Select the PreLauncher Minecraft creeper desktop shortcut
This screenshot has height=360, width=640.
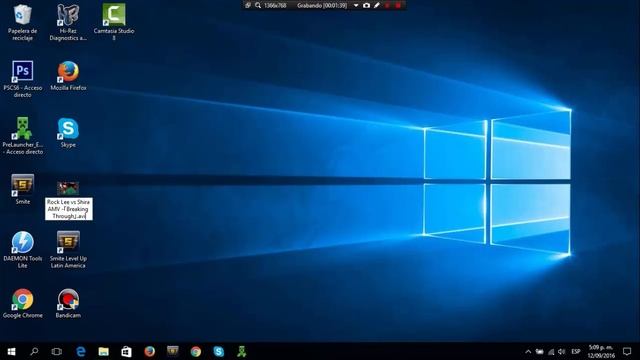pos(22,136)
